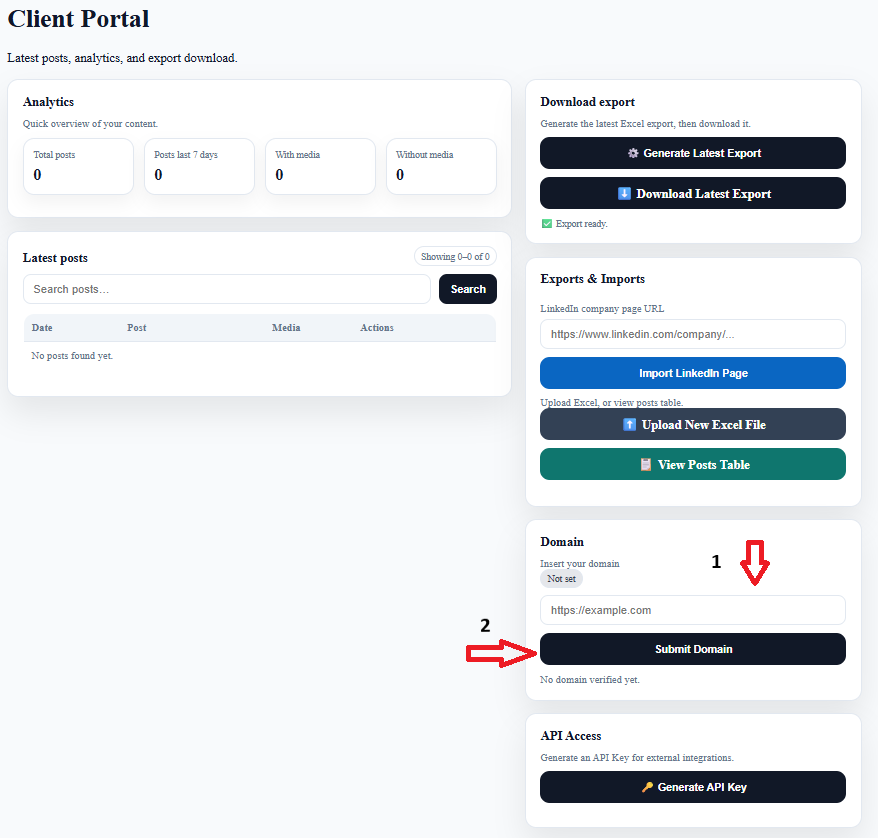The height and width of the screenshot is (838, 878).
Task: Click the LinkedIn company page URL field
Action: [693, 334]
